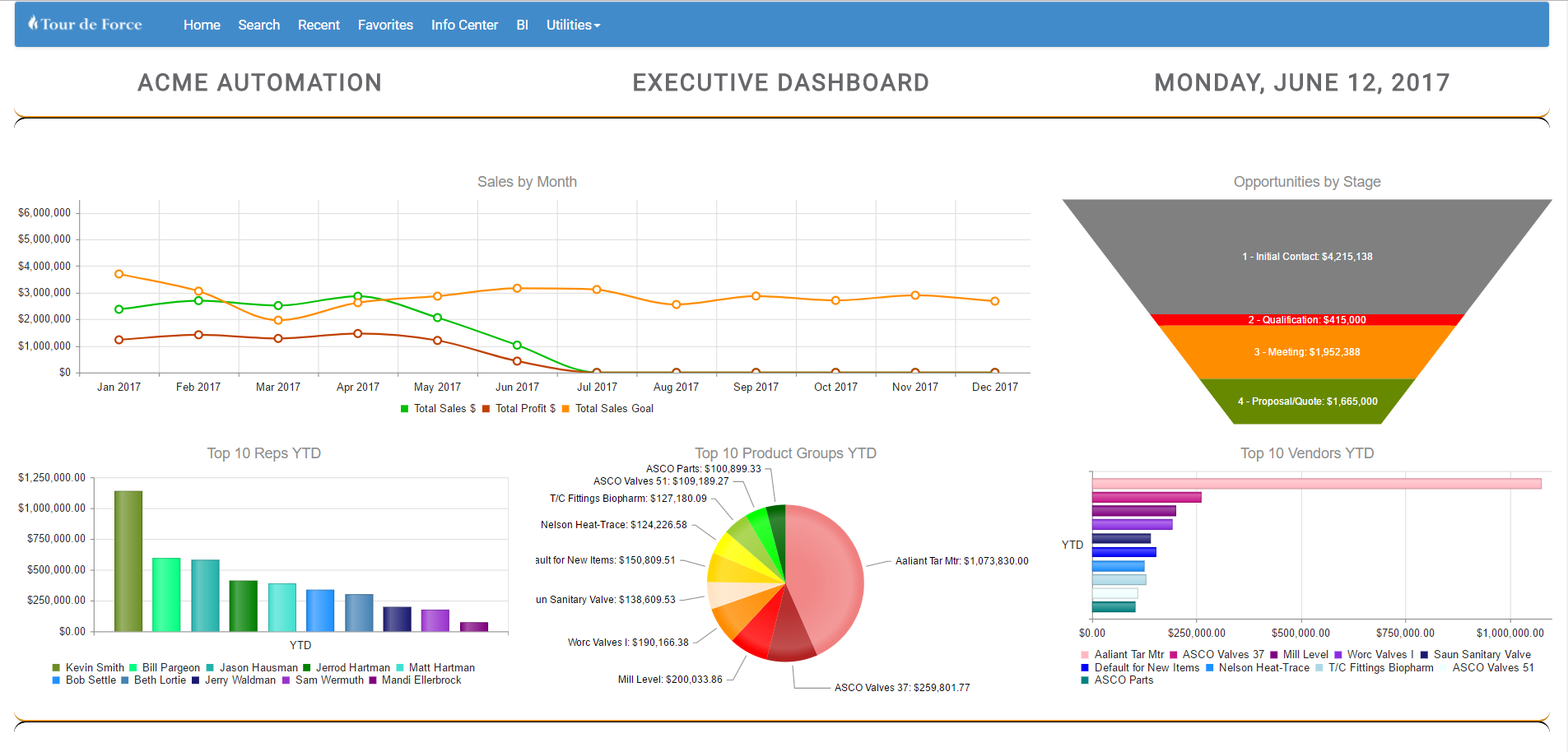Click Default for New Items legend entry
The height and width of the screenshot is (752, 1568).
[1140, 668]
